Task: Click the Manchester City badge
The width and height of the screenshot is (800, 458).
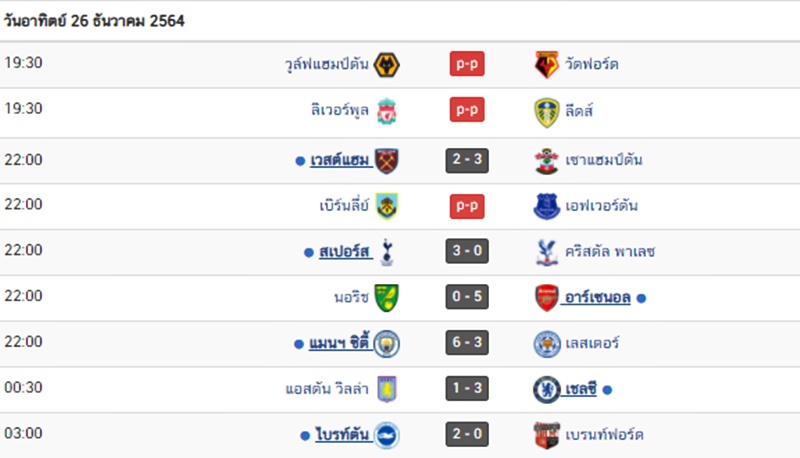Action: pos(387,344)
